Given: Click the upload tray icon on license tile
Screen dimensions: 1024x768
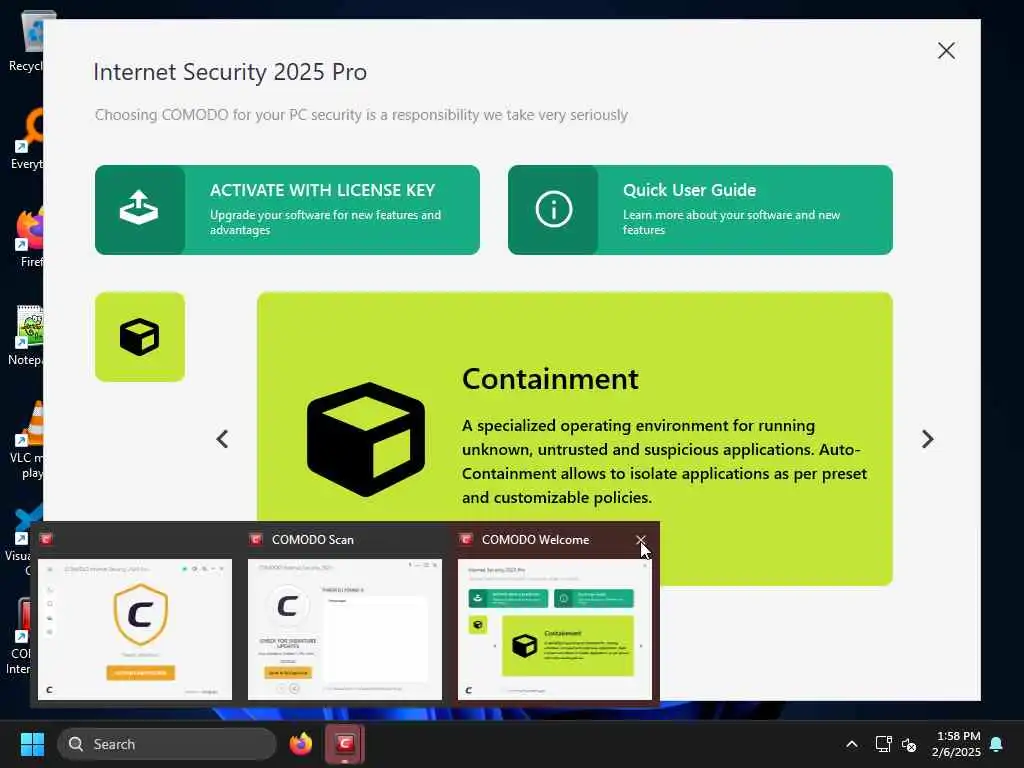Looking at the screenshot, I should tap(139, 208).
